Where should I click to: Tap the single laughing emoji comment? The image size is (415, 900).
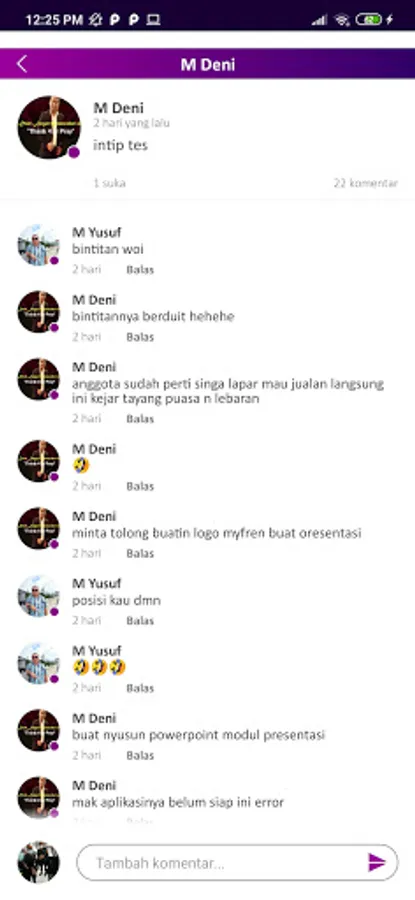point(81,465)
